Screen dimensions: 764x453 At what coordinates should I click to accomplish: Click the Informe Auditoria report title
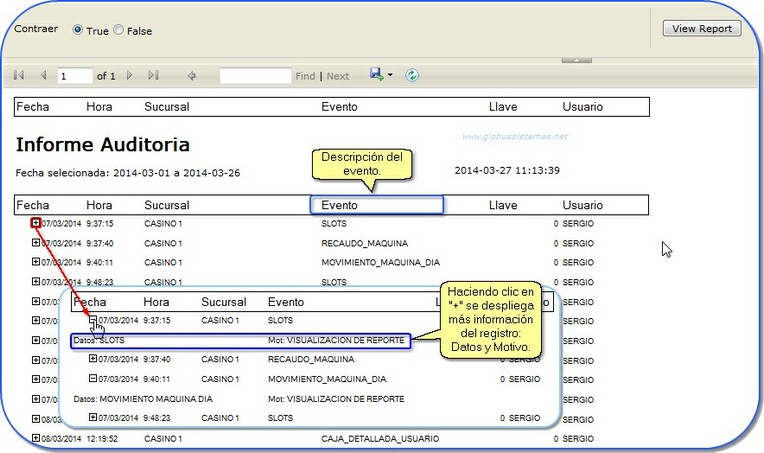coord(103,145)
